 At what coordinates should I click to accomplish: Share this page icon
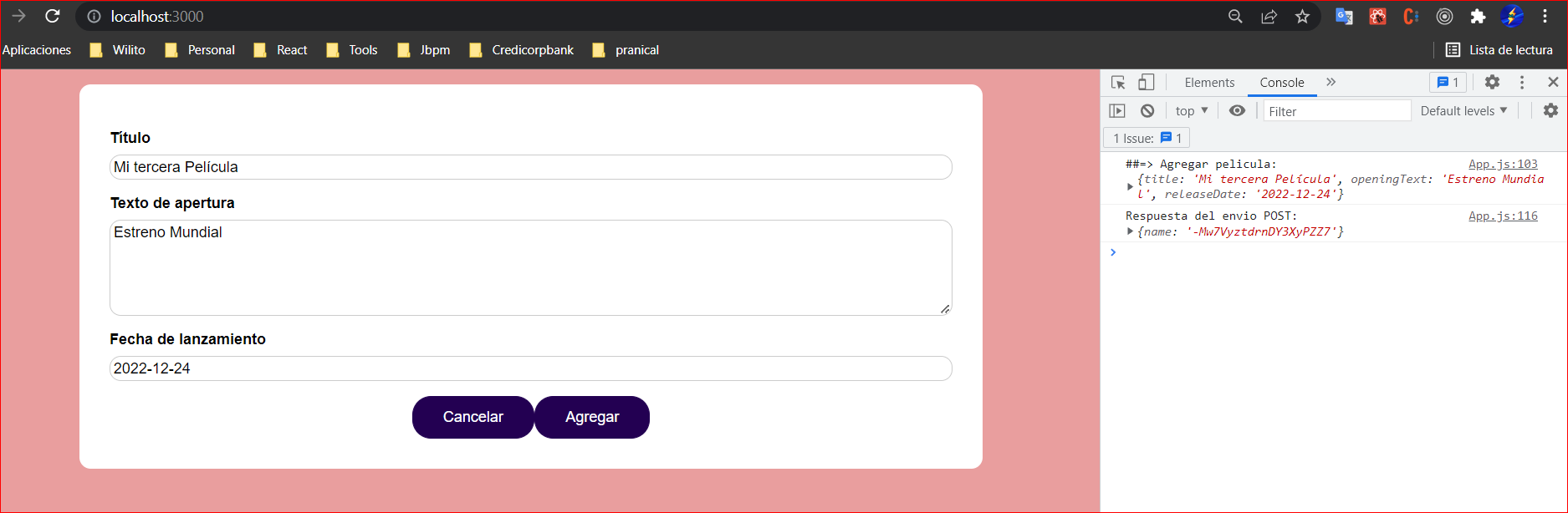(x=1269, y=17)
